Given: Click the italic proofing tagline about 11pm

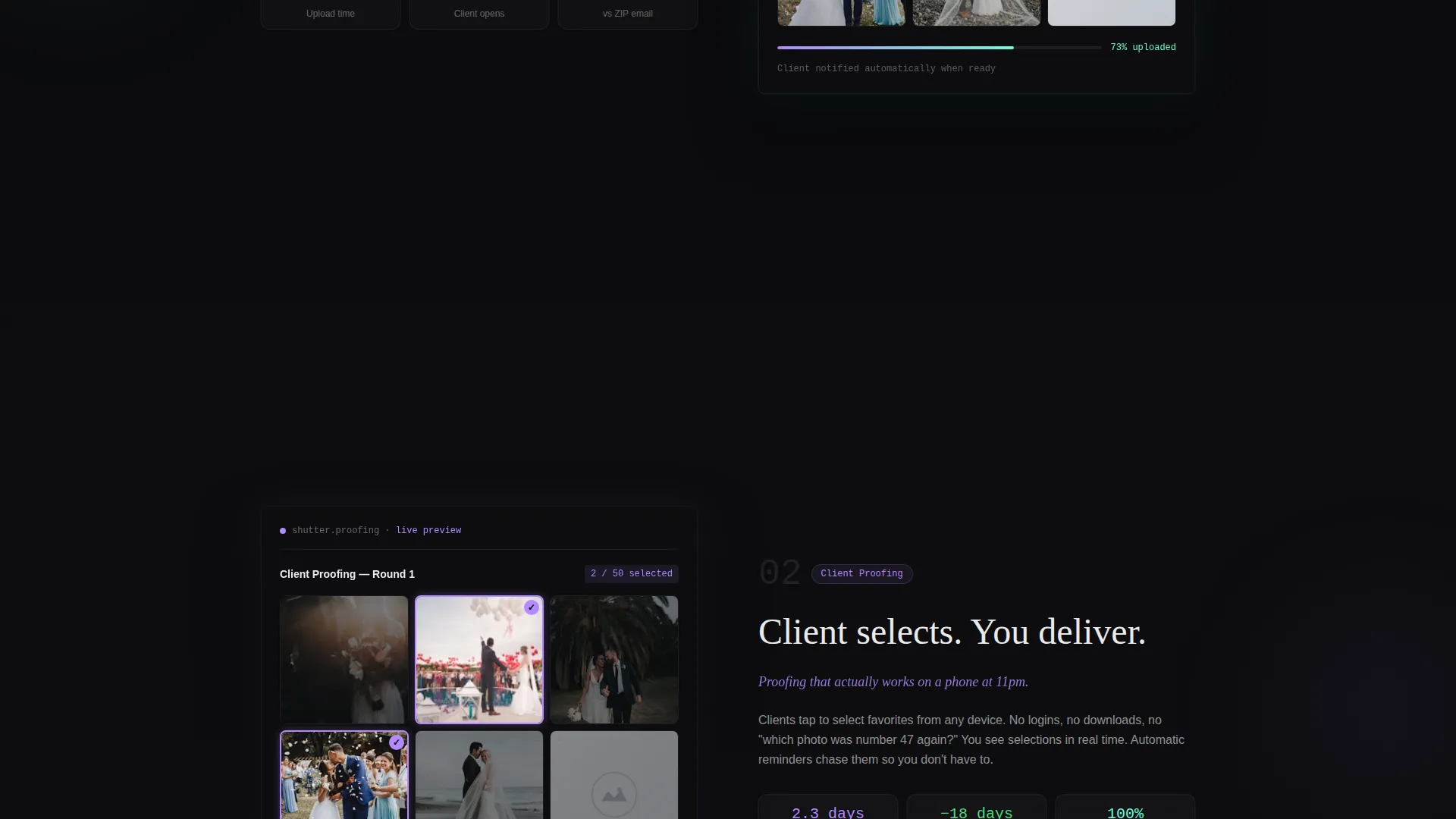Looking at the screenshot, I should click(x=893, y=682).
